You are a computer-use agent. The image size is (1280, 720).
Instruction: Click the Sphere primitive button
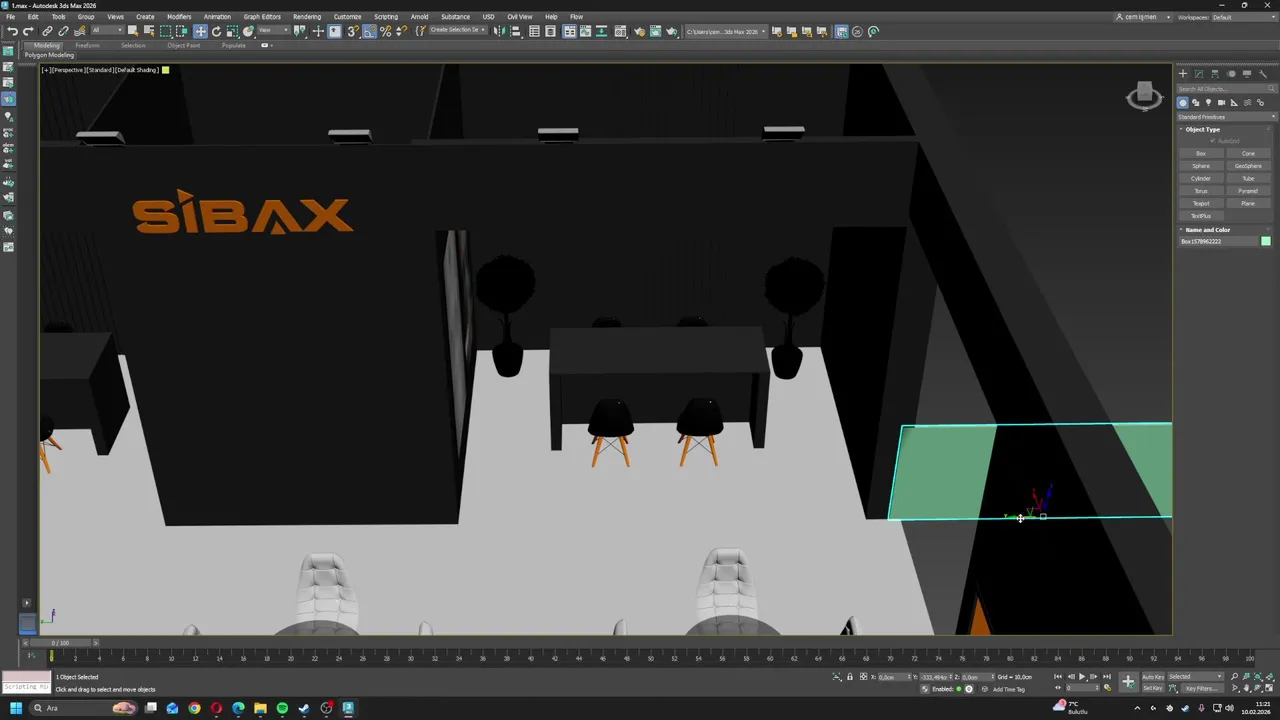pyautogui.click(x=1201, y=166)
